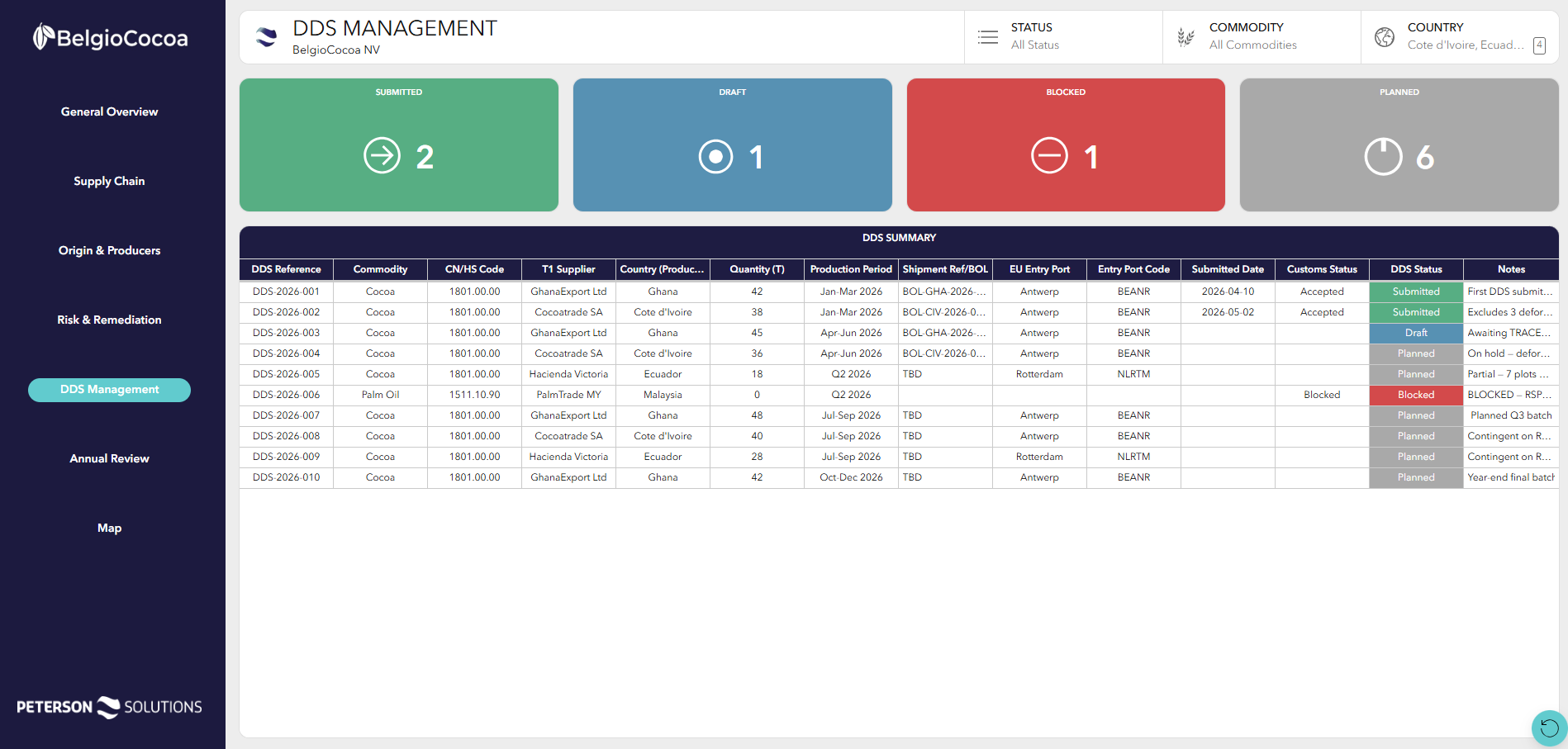Select the DDS Management menu item

coord(109,390)
